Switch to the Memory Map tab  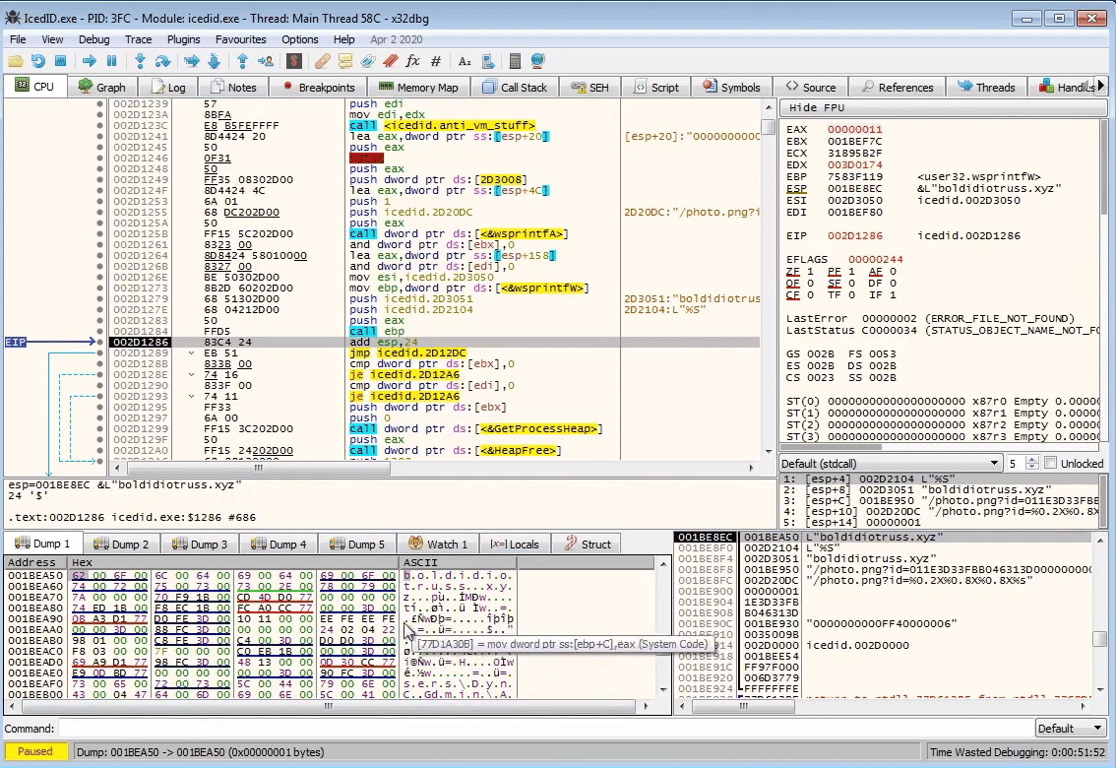(418, 87)
